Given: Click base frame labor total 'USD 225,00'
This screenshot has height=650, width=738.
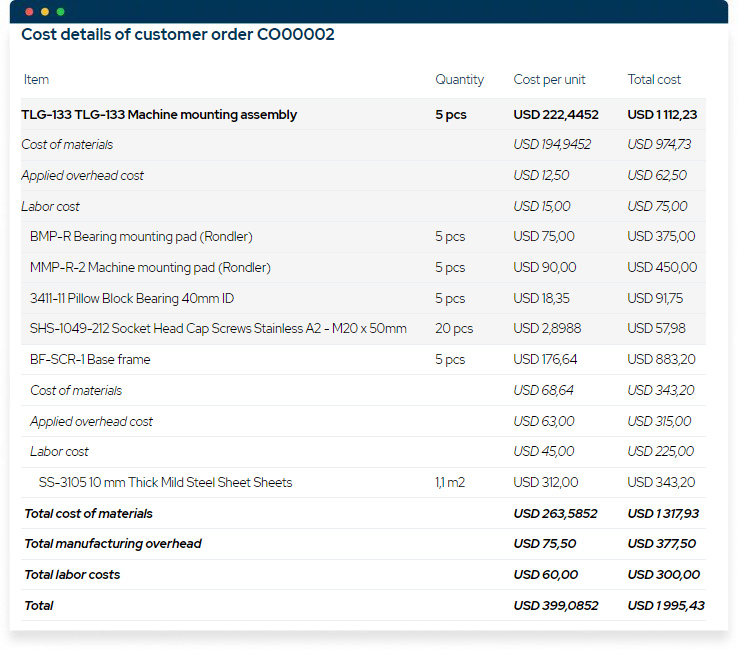Looking at the screenshot, I should tap(660, 451).
